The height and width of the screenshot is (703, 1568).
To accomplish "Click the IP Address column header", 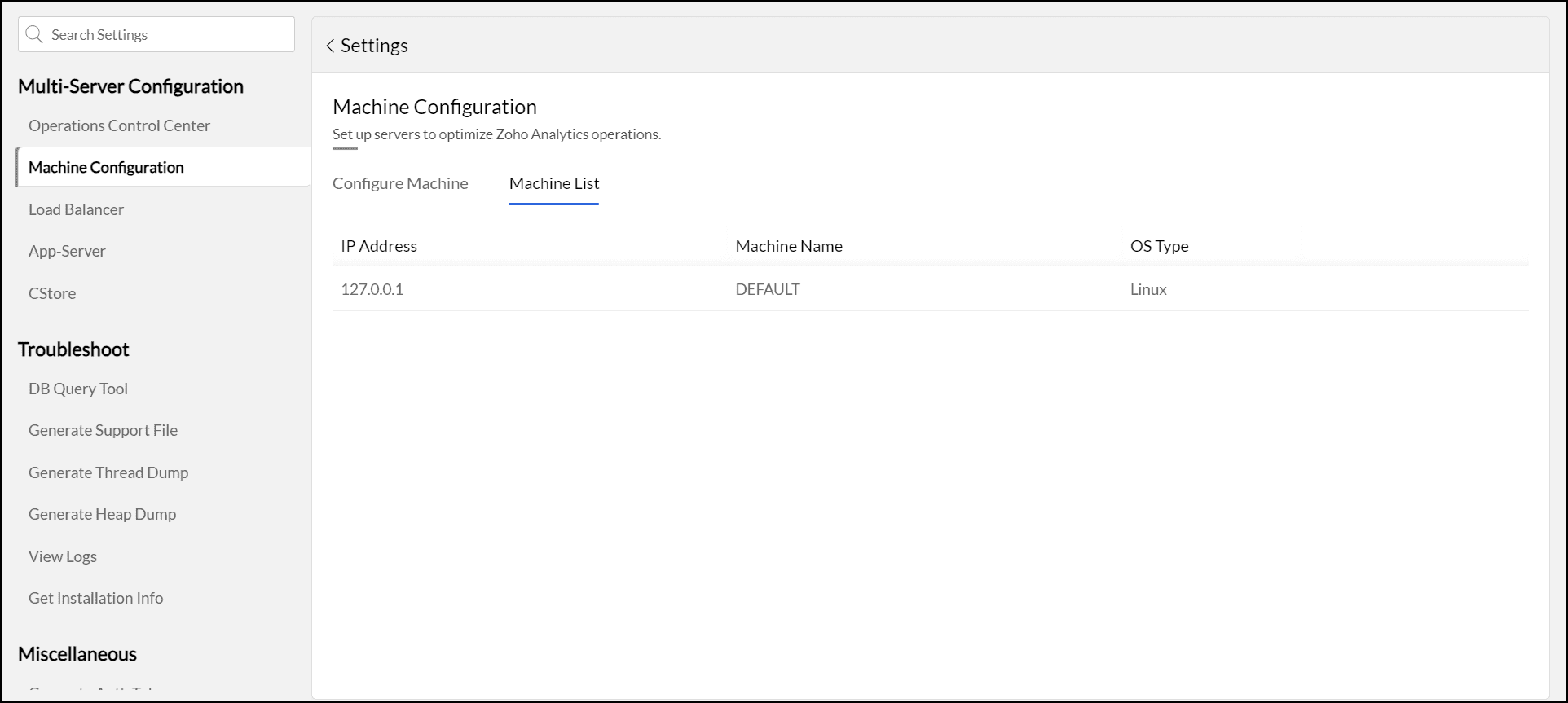I will (379, 246).
